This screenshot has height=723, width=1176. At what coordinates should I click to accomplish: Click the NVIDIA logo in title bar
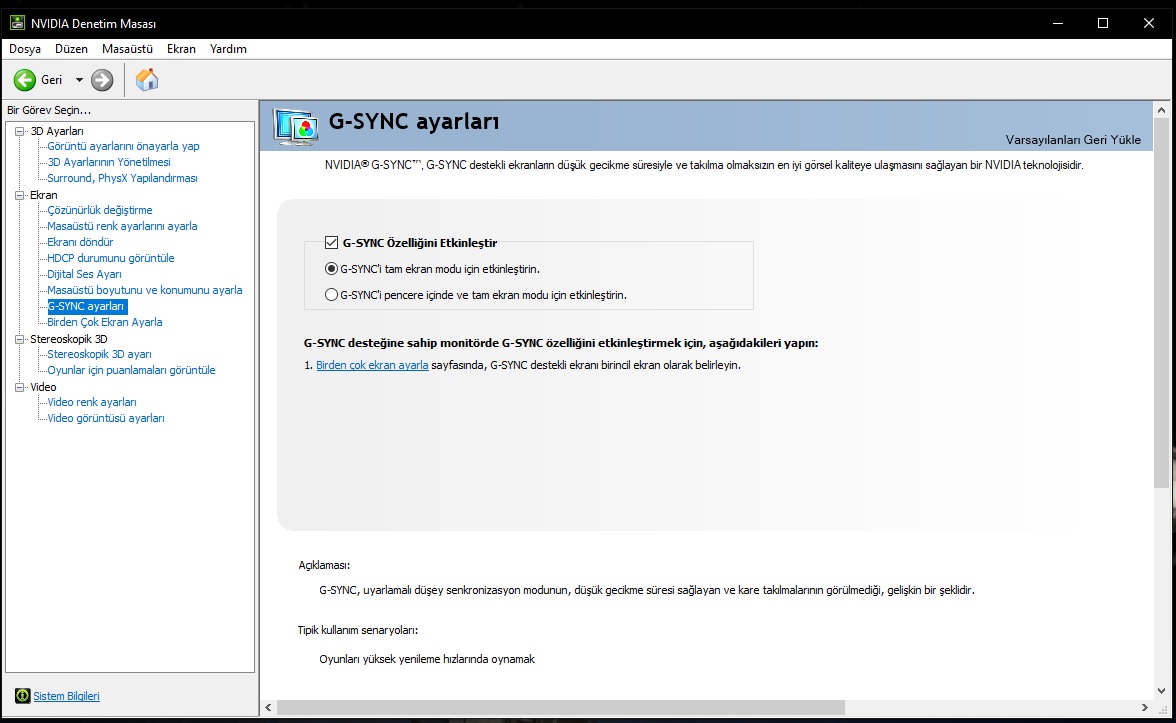(16, 23)
